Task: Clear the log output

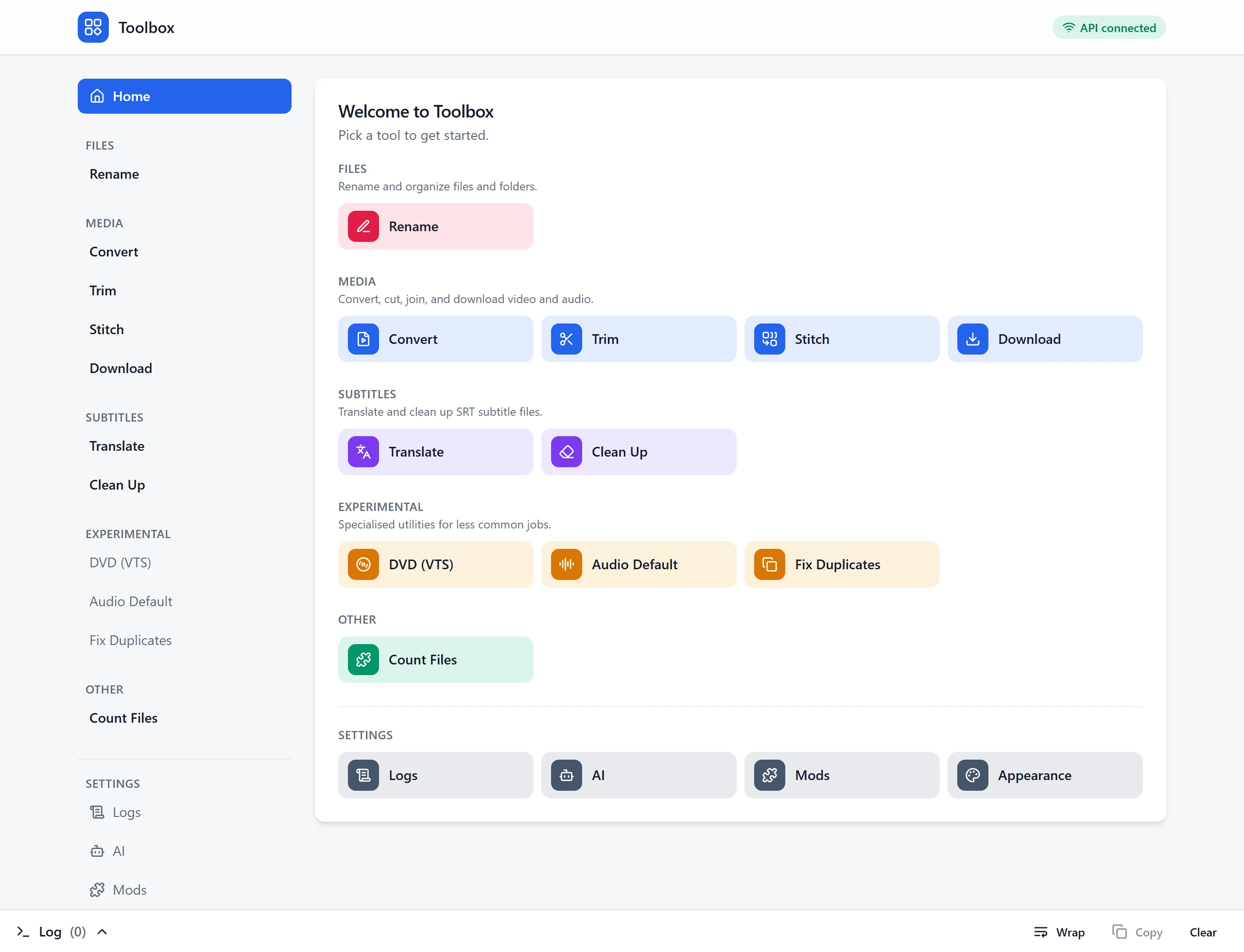Action: click(1203, 932)
